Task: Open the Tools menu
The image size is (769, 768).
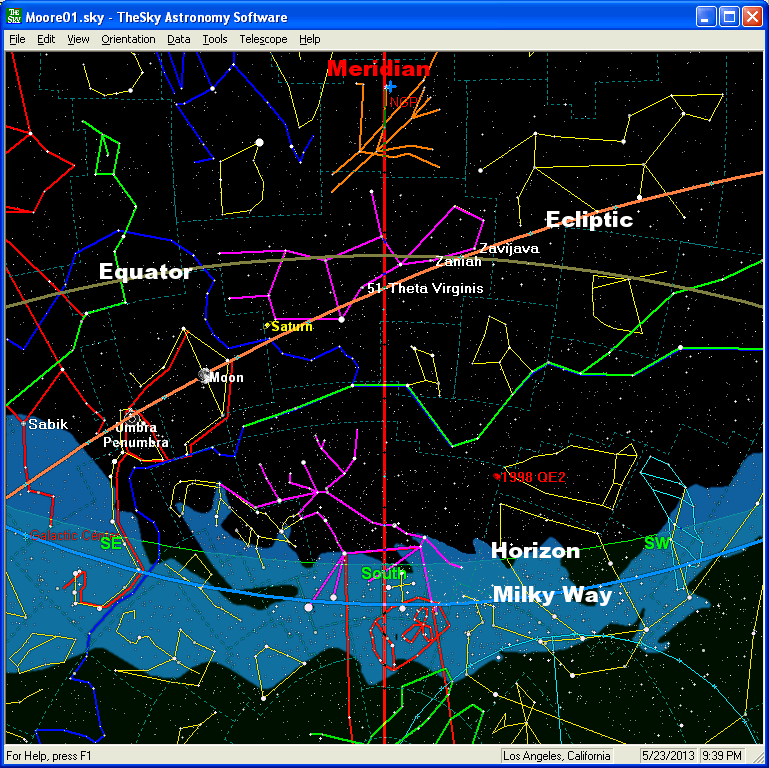Action: (x=214, y=39)
